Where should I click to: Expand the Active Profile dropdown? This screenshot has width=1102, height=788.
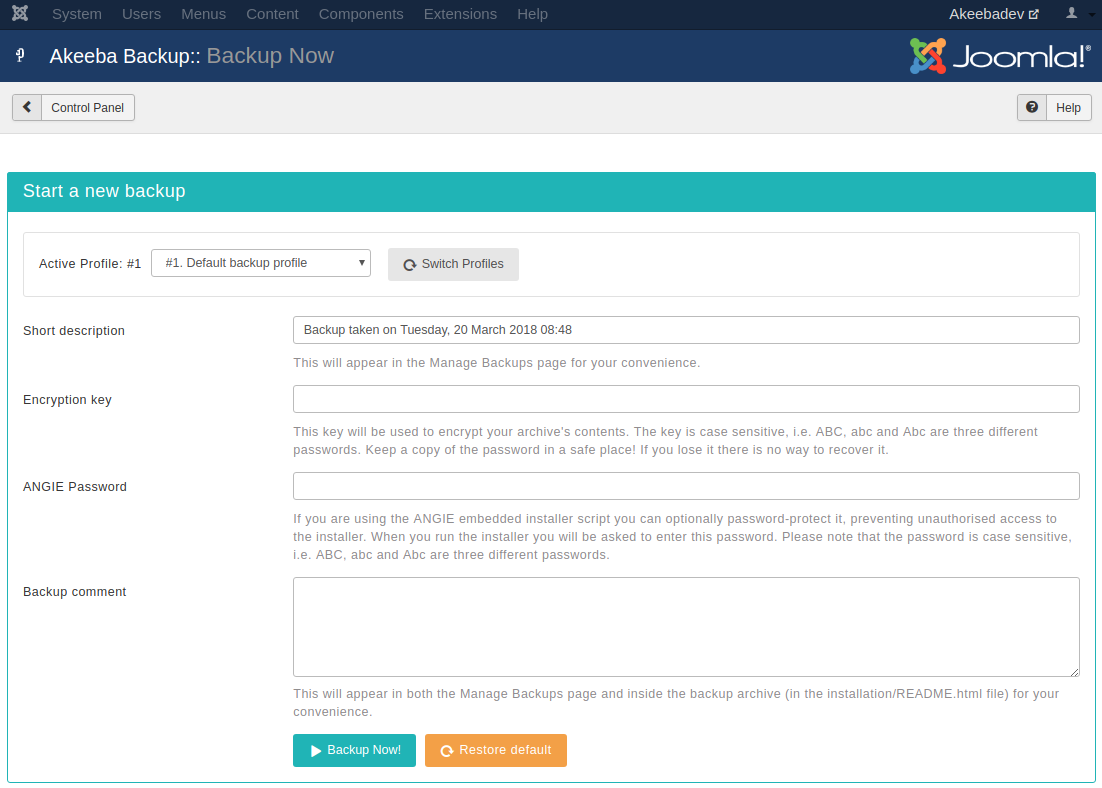click(x=261, y=263)
